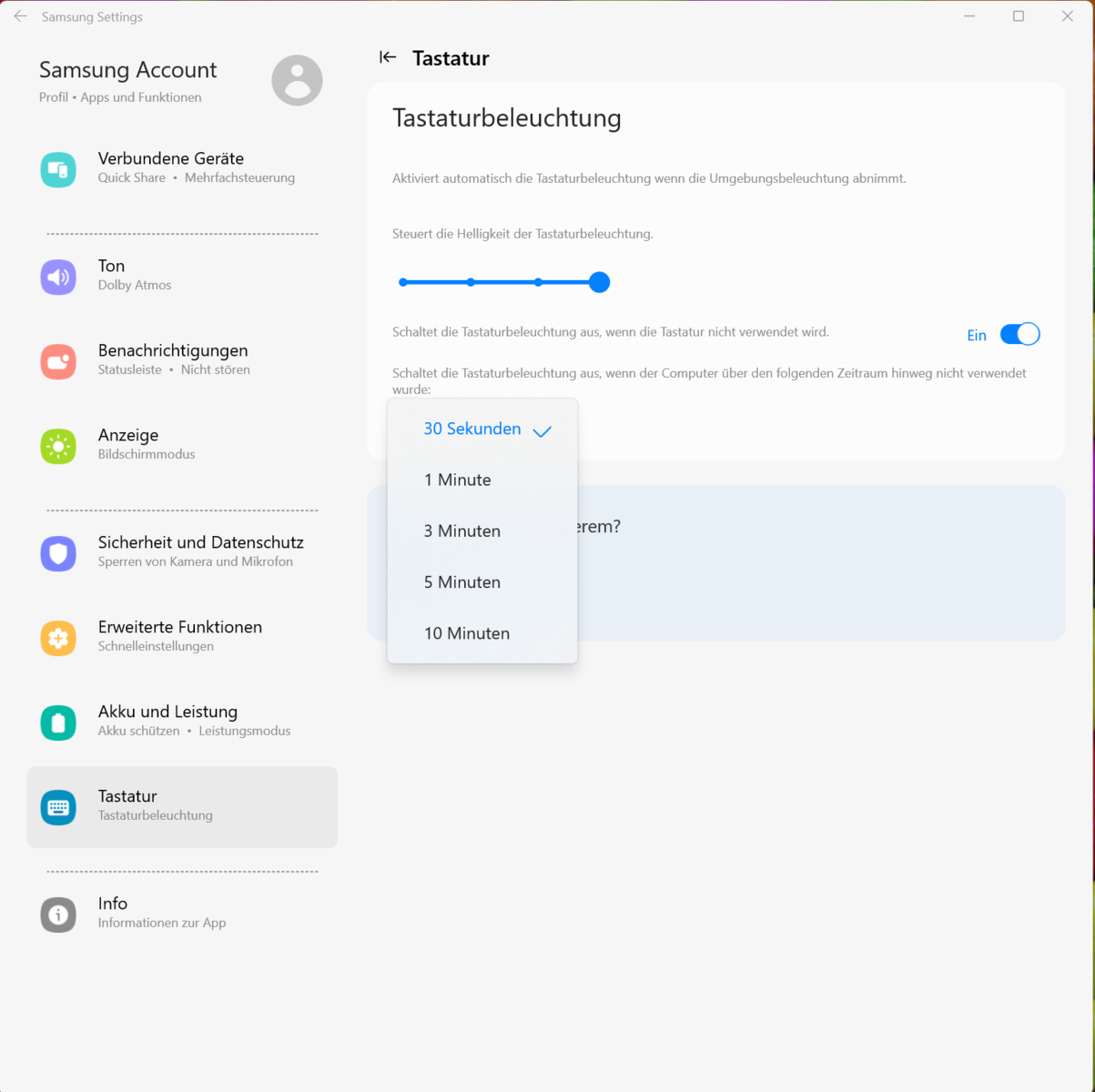Image resolution: width=1095 pixels, height=1092 pixels.
Task: Set brightness slider to third step
Action: tap(539, 282)
